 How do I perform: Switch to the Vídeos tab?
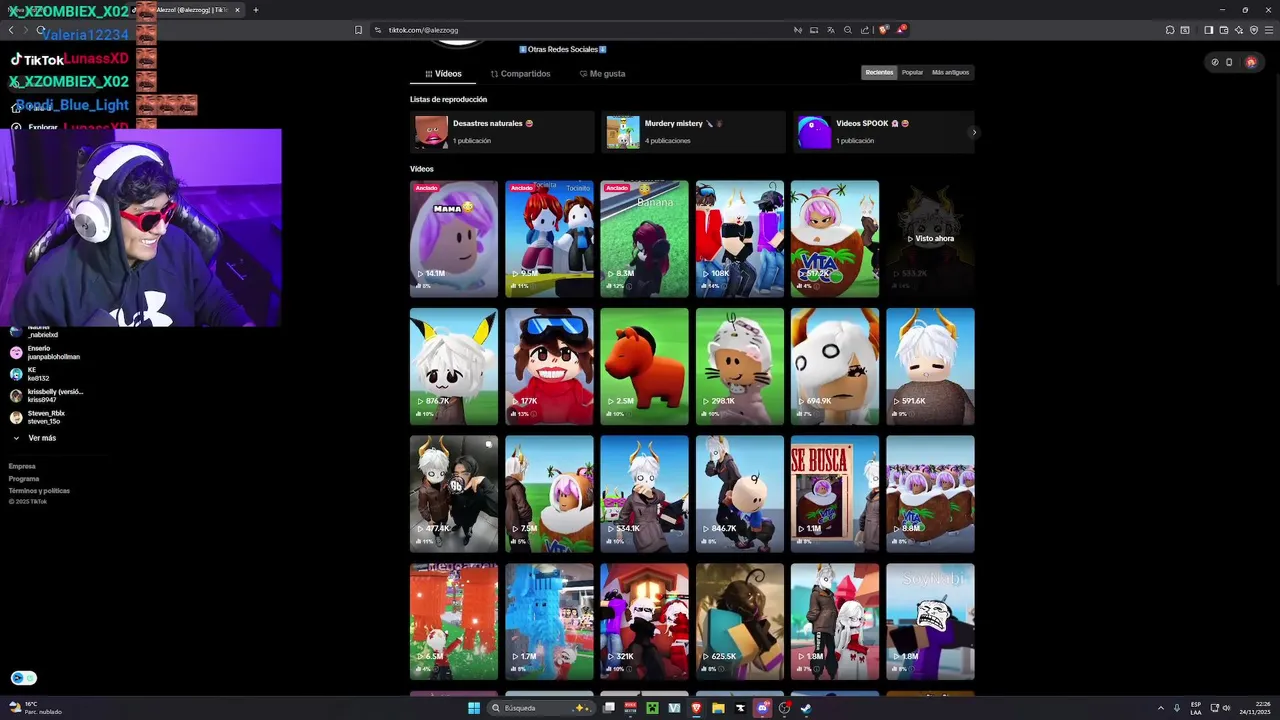[x=443, y=73]
